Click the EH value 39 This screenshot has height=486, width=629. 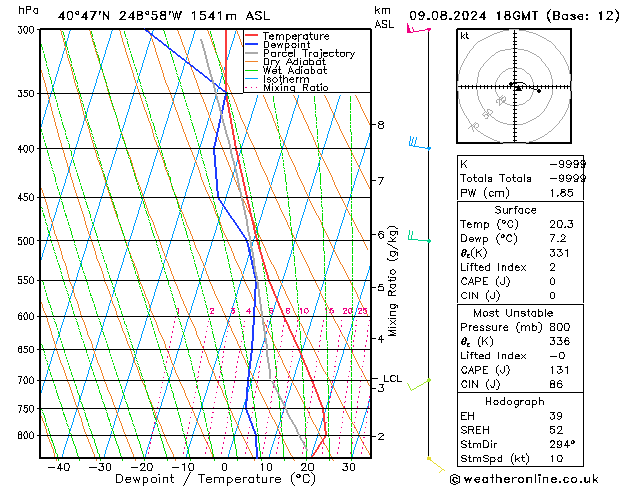[556, 416]
